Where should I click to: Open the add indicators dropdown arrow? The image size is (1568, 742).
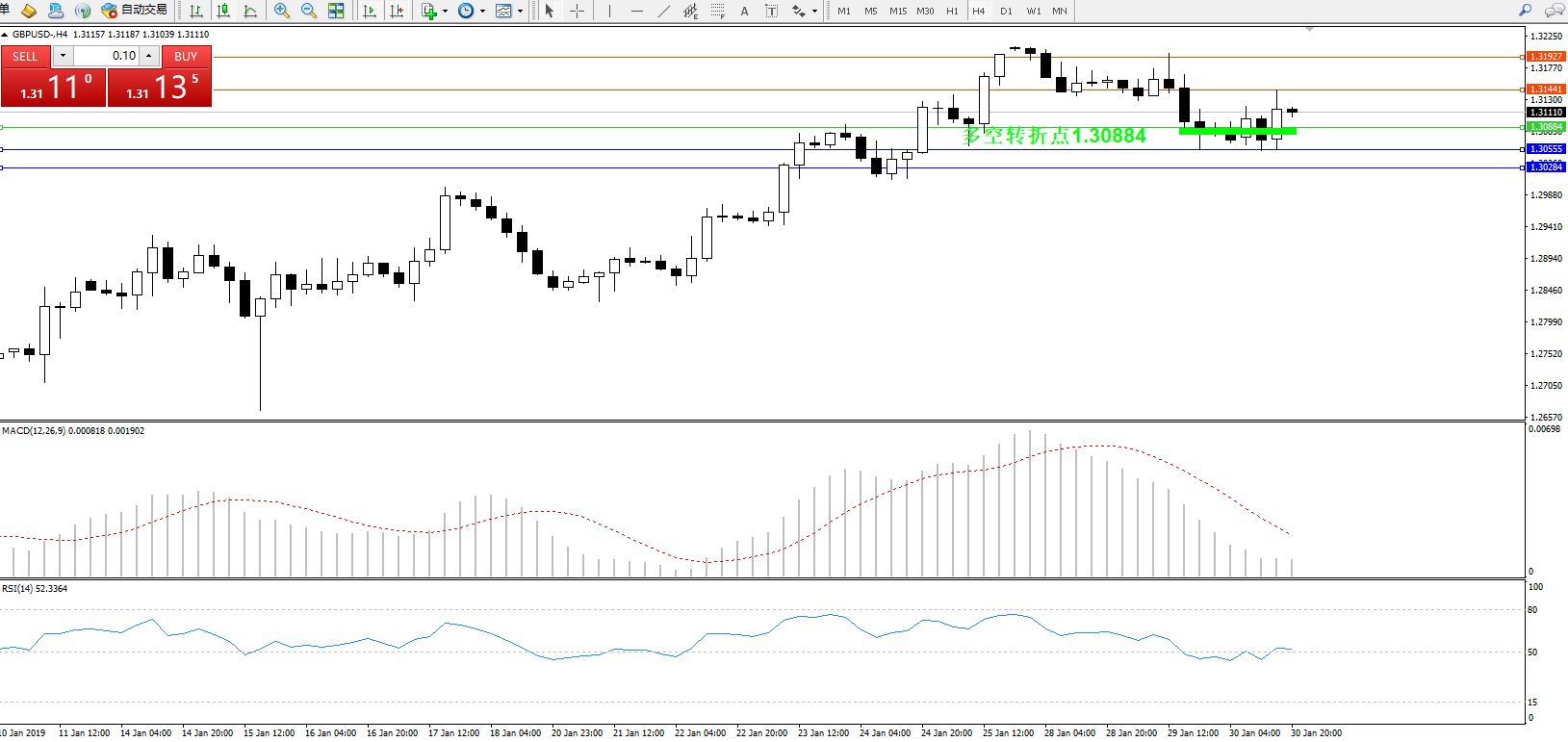445,12
